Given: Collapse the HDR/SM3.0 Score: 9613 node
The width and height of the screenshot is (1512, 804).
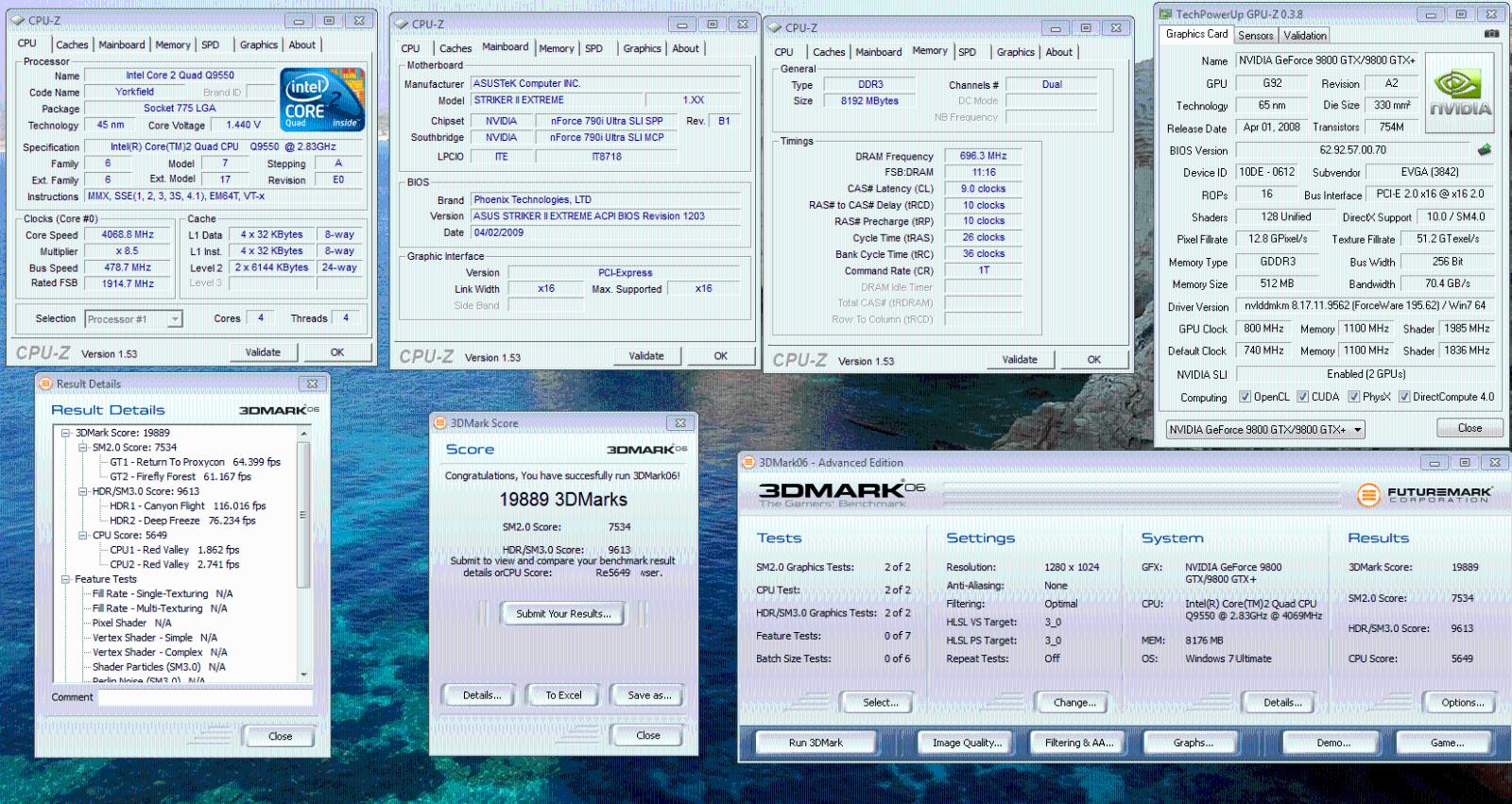Looking at the screenshot, I should point(83,491).
